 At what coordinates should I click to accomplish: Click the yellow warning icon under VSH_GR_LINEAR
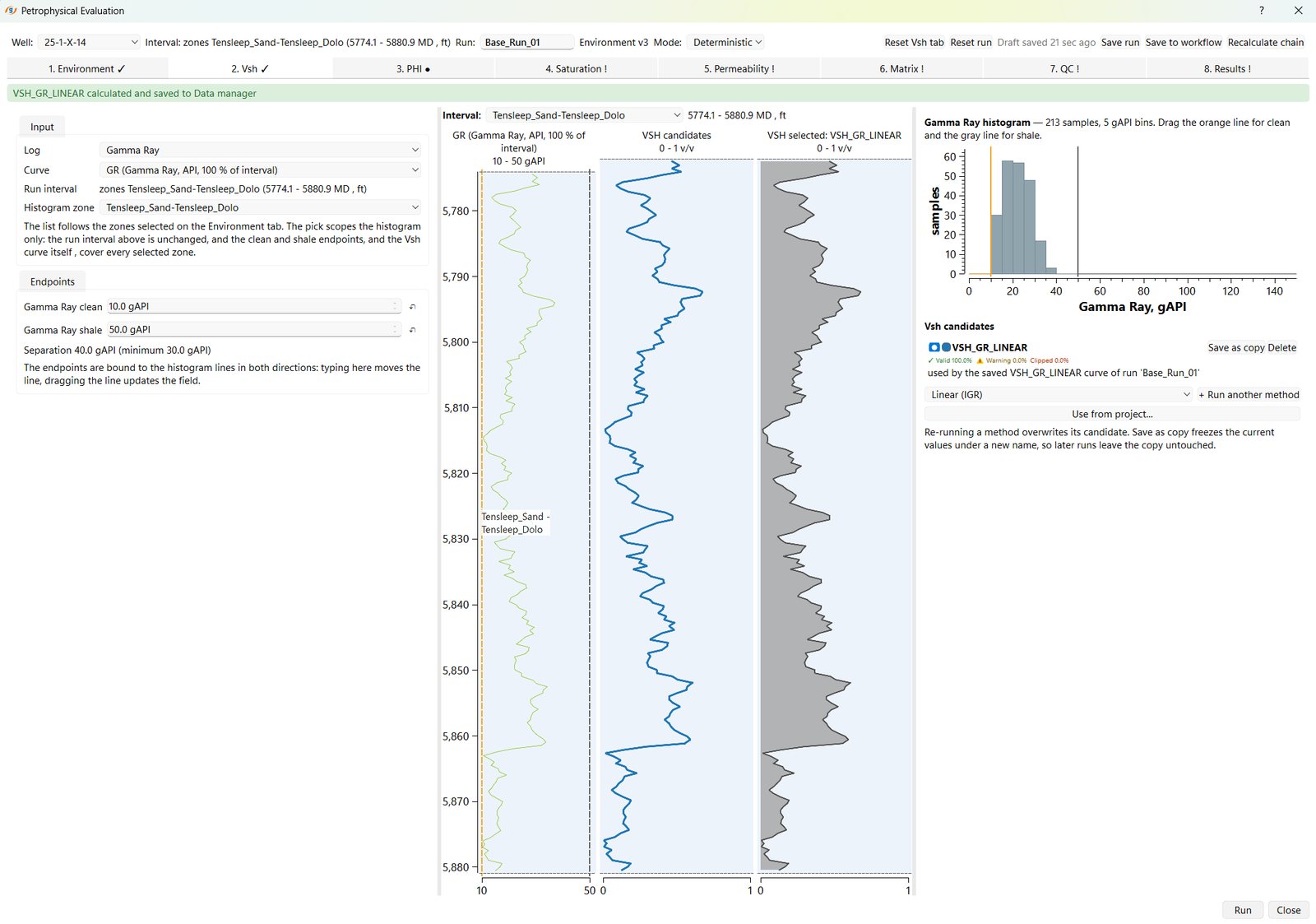[x=980, y=360]
